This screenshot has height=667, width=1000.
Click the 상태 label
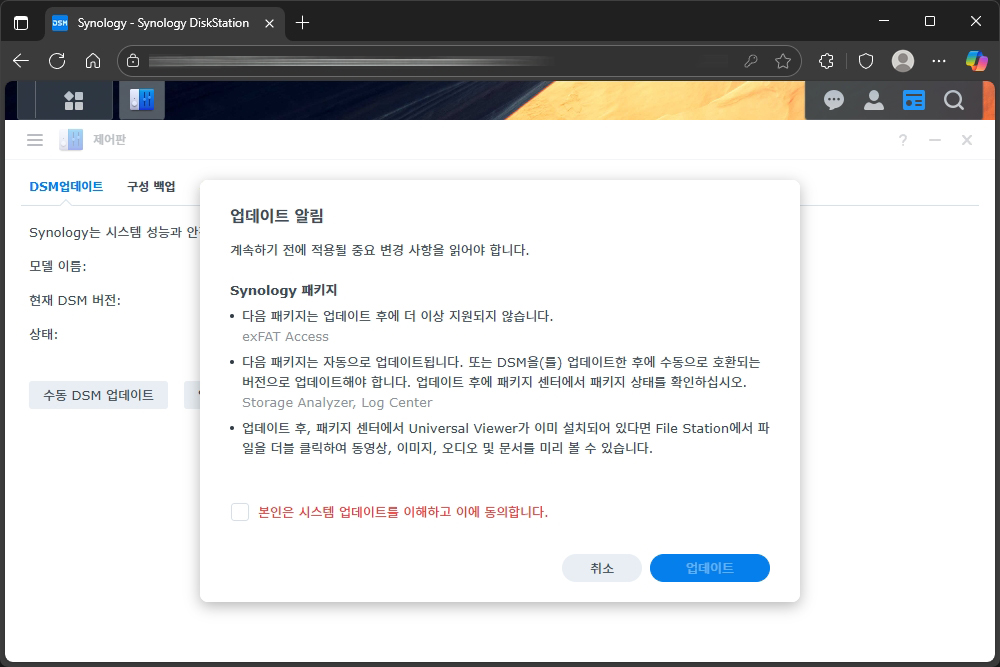(x=43, y=334)
